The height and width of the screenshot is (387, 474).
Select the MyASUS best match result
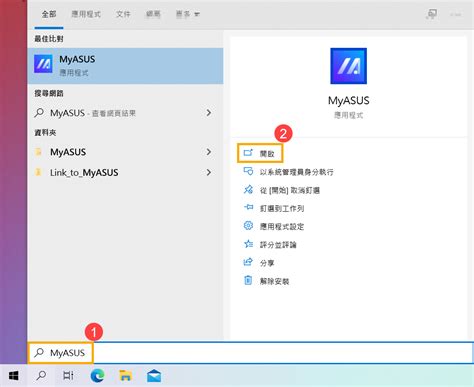(125, 66)
